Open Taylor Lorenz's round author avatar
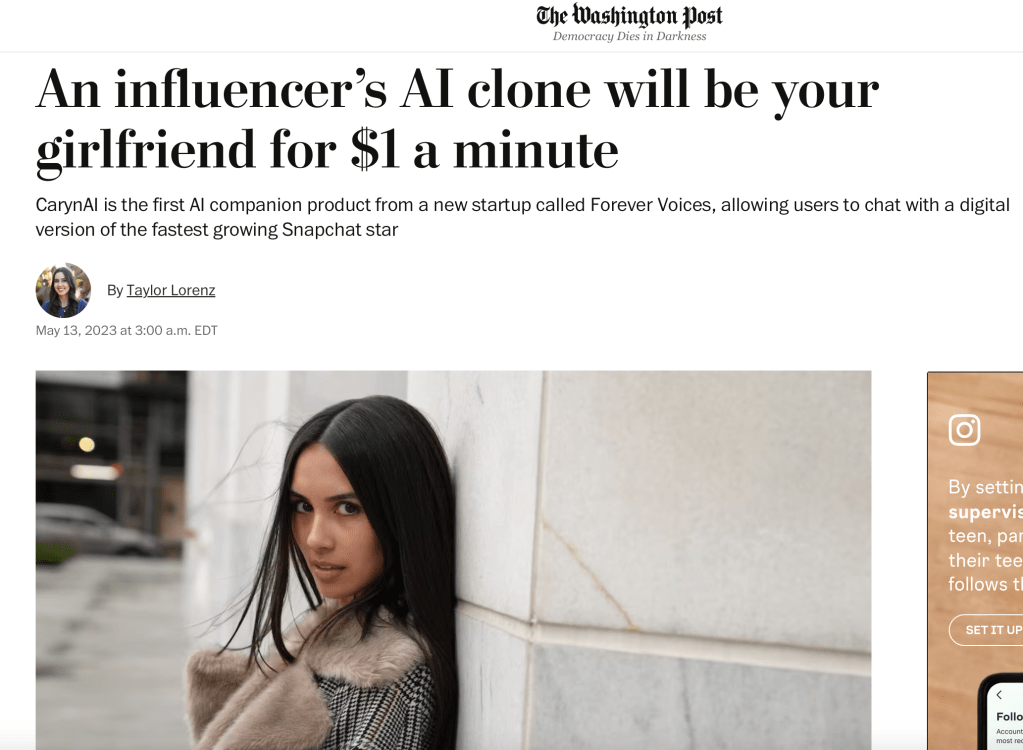1023x750 pixels. 63,290
